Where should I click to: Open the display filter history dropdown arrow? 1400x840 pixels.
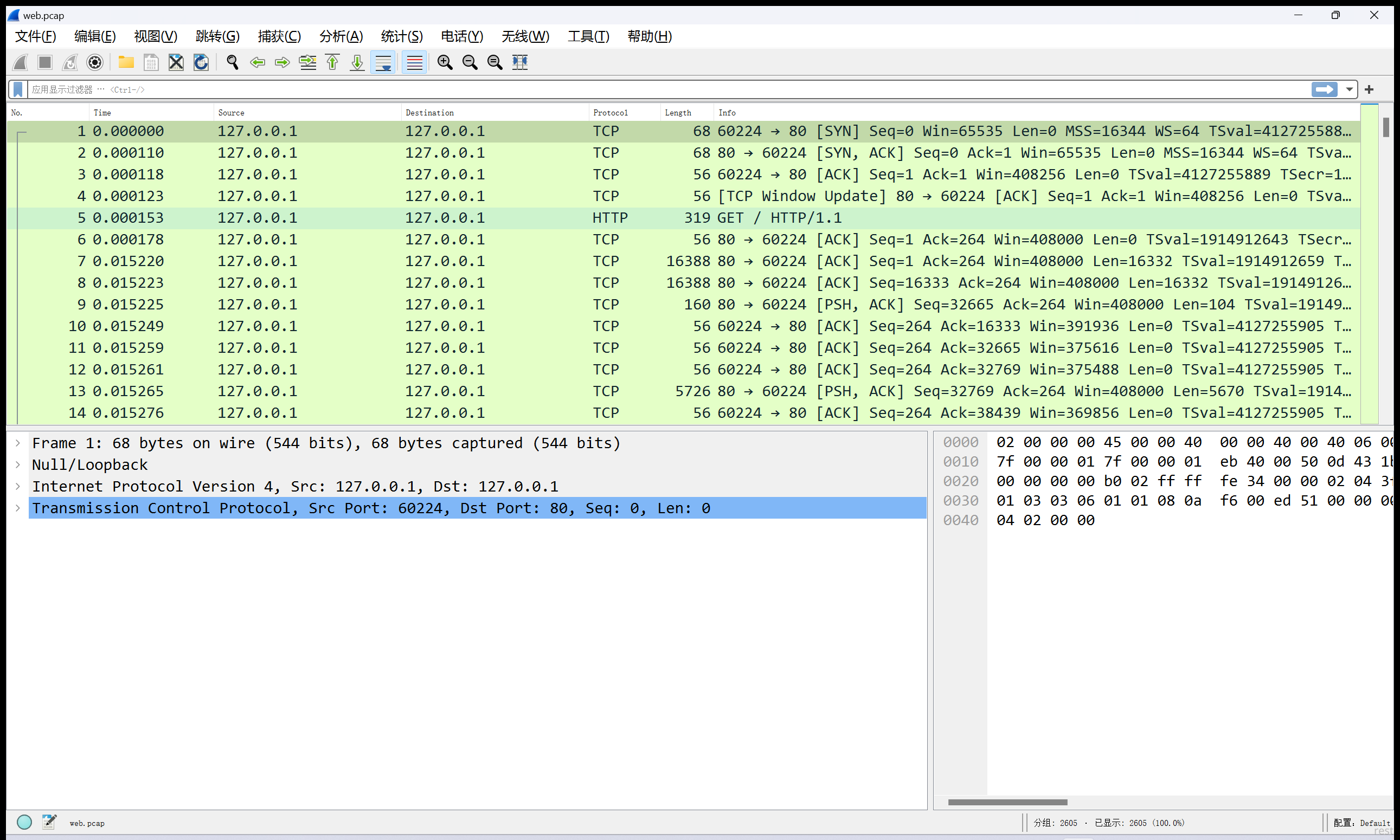click(x=1350, y=89)
